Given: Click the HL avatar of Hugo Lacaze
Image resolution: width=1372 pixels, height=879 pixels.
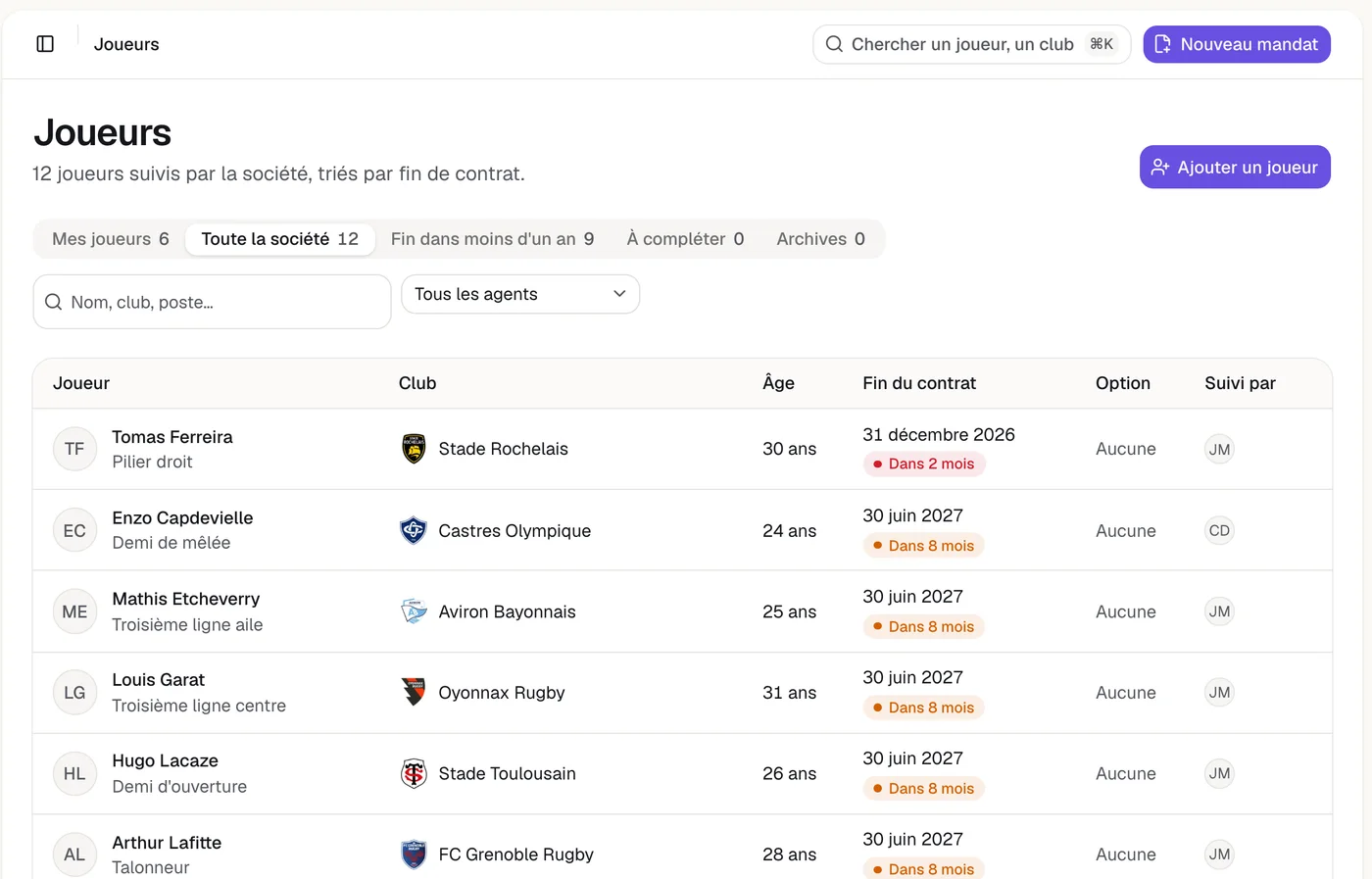Looking at the screenshot, I should [x=74, y=773].
